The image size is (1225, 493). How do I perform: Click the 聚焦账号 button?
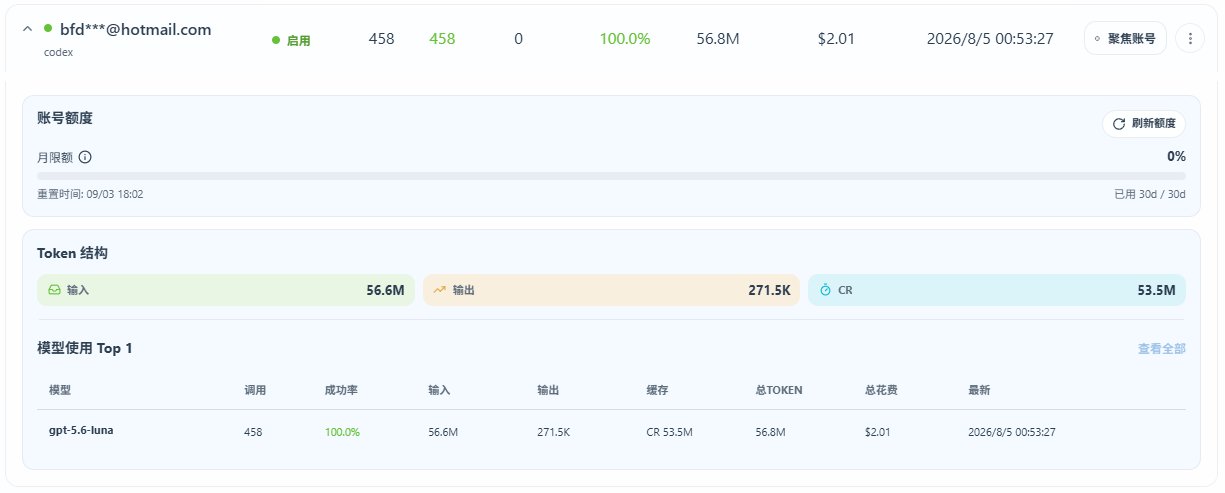[1125, 39]
